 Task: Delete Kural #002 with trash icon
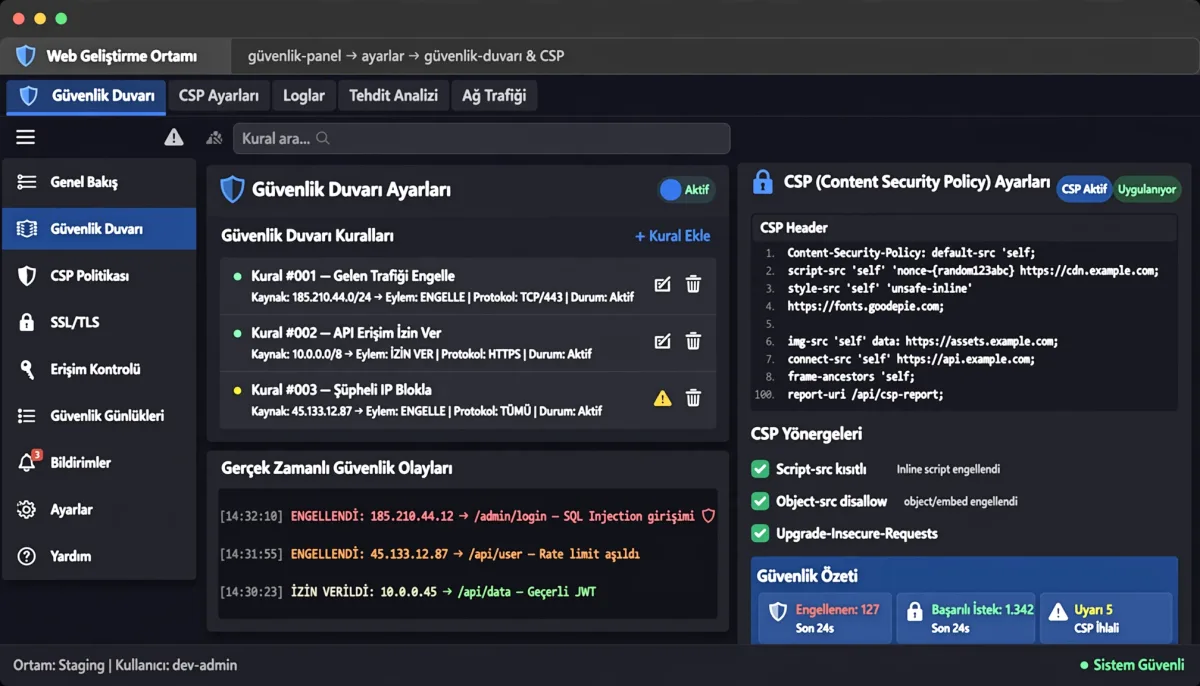[693, 342]
